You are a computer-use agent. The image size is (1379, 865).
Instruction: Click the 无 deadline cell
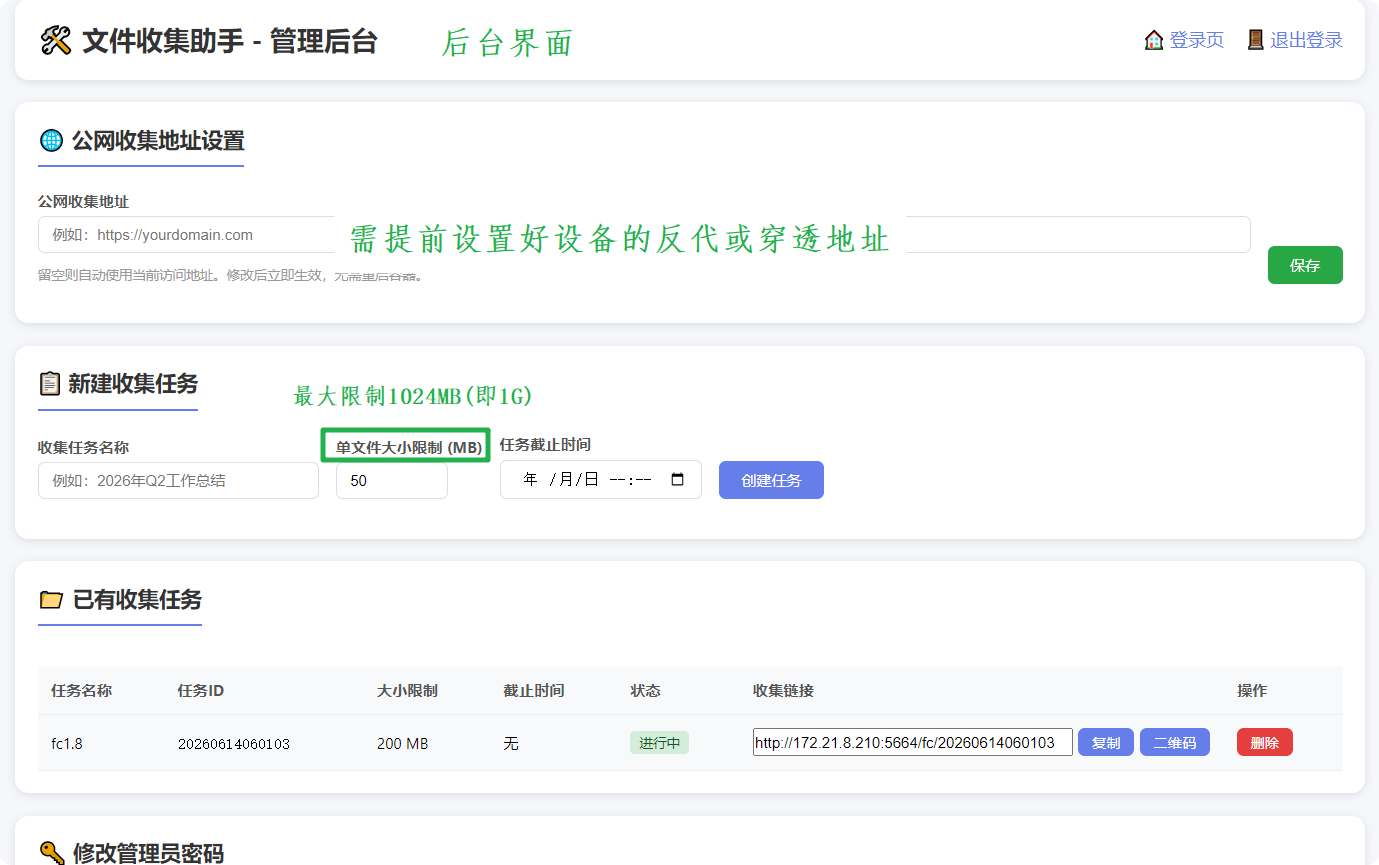(x=511, y=744)
